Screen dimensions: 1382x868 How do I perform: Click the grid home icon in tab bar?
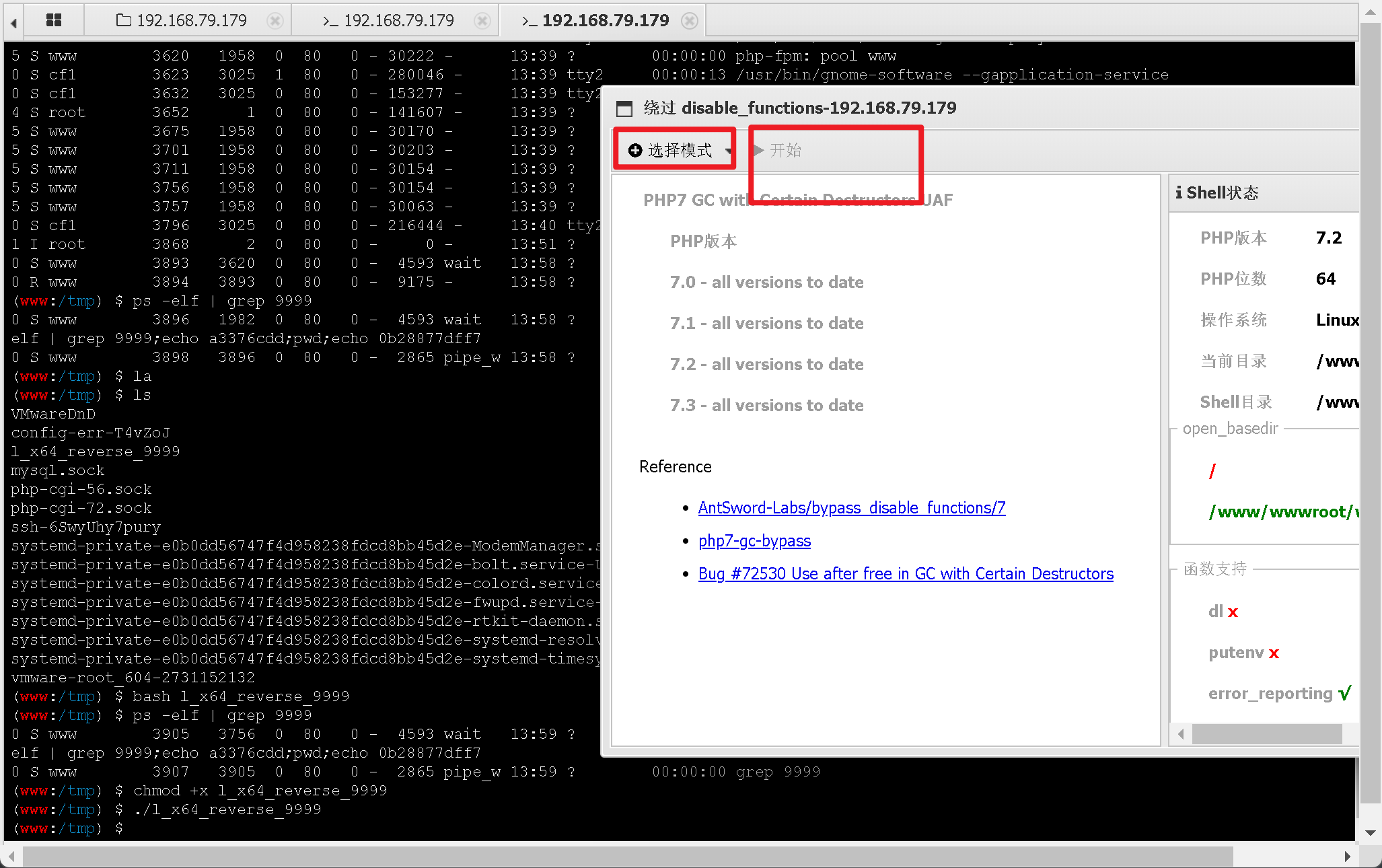[x=54, y=20]
